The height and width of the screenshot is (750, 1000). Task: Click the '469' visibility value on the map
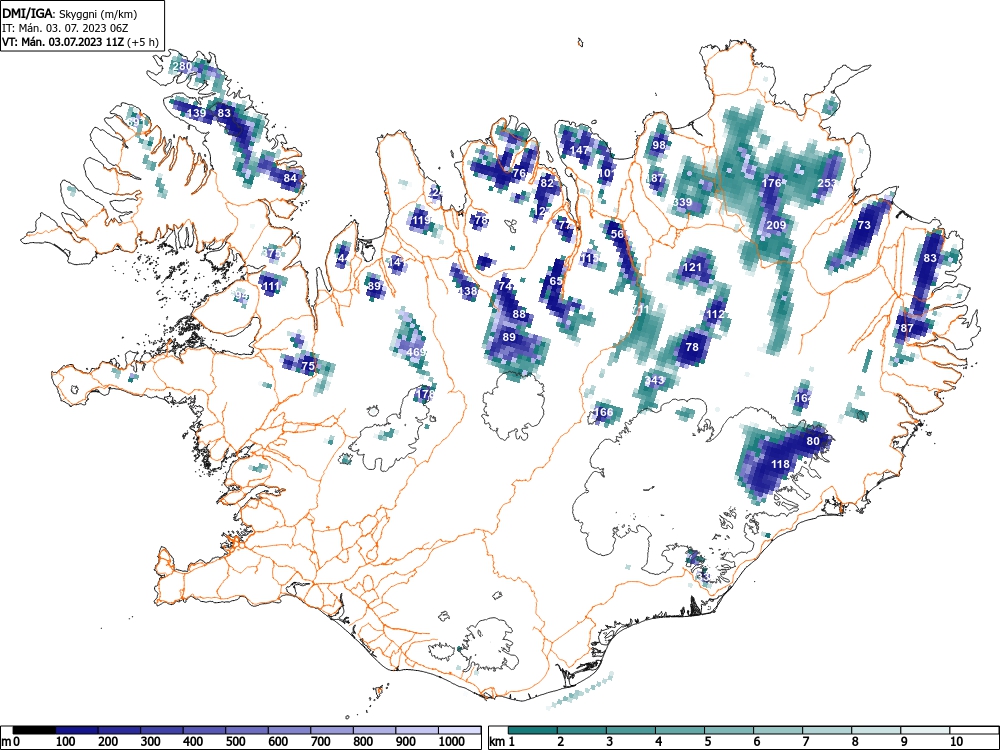click(415, 352)
